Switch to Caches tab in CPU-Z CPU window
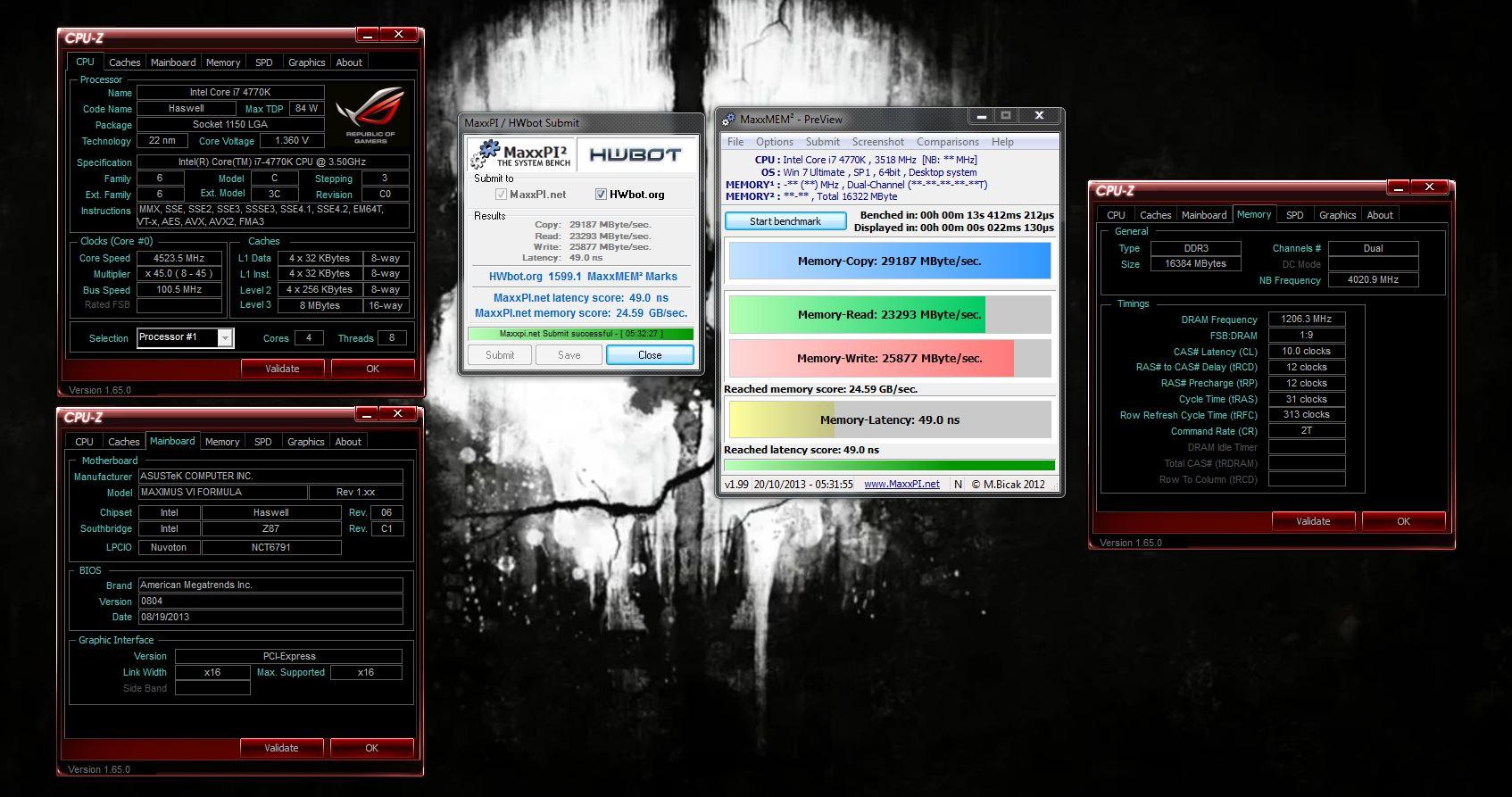Screen dimensions: 1512x797 [124, 62]
